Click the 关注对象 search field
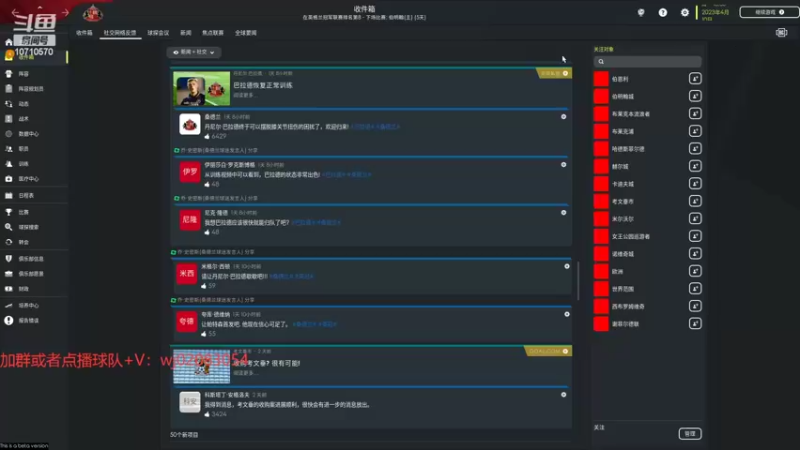This screenshot has height=450, width=800. pyautogui.click(x=647, y=62)
